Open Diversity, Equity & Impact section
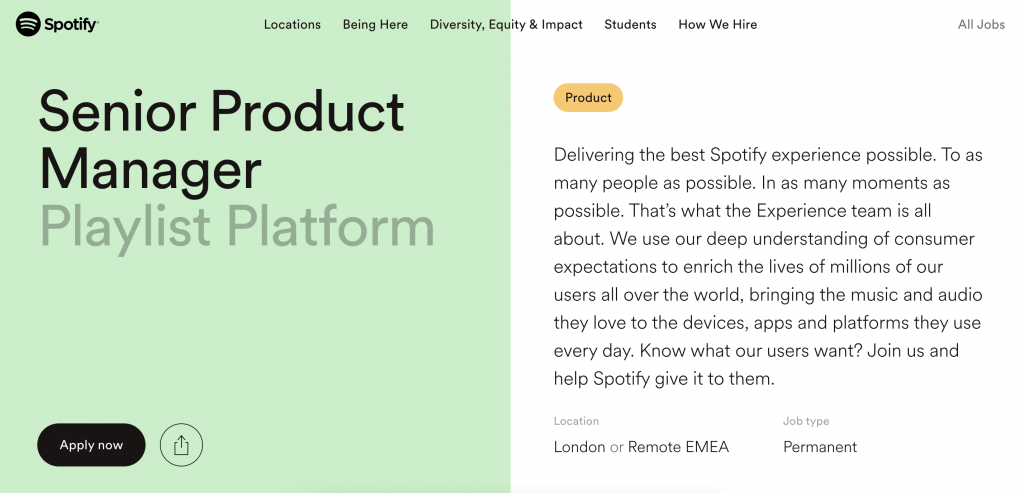The image size is (1024, 493). pos(506,24)
